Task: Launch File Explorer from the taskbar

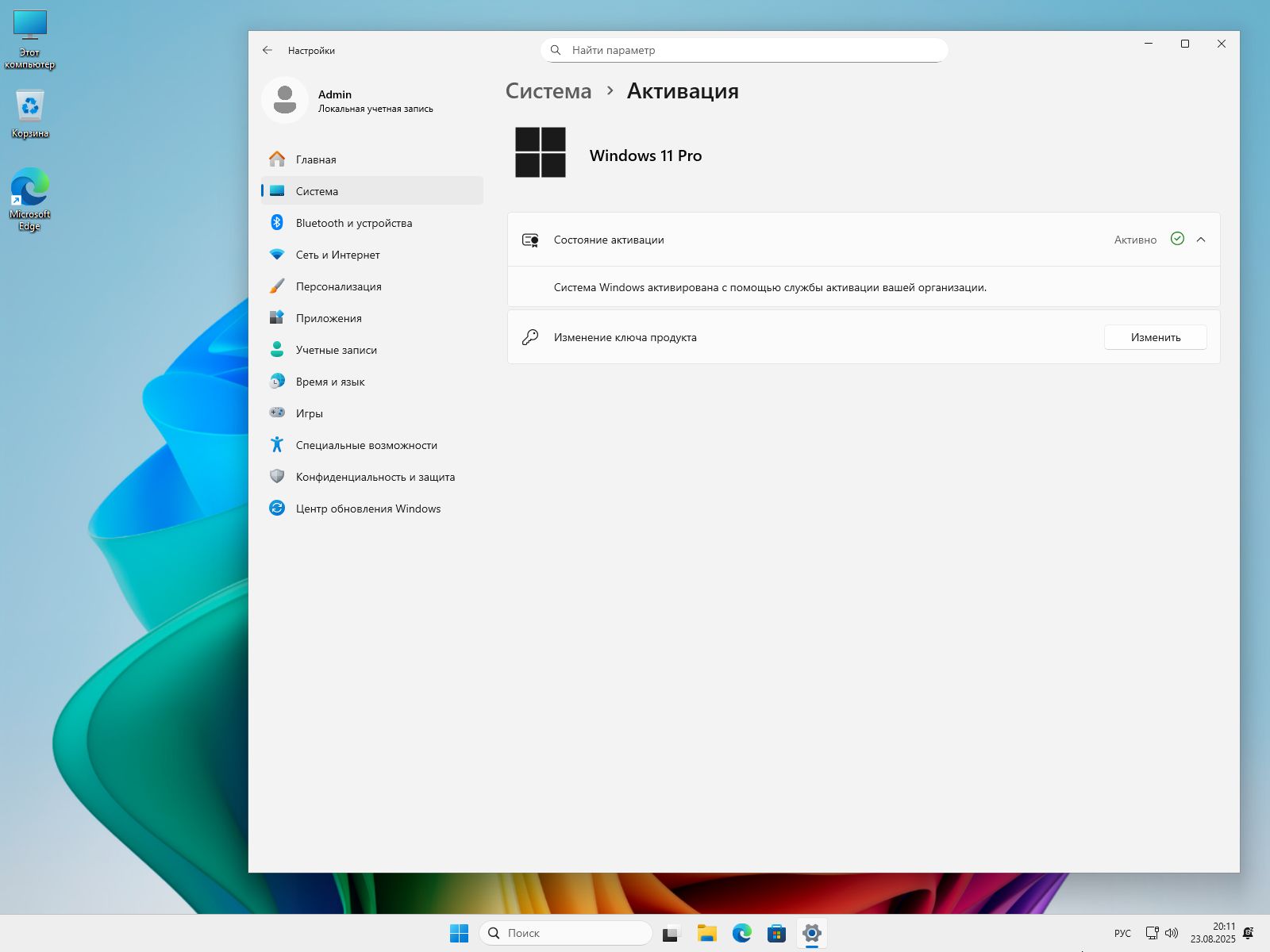Action: (x=706, y=933)
